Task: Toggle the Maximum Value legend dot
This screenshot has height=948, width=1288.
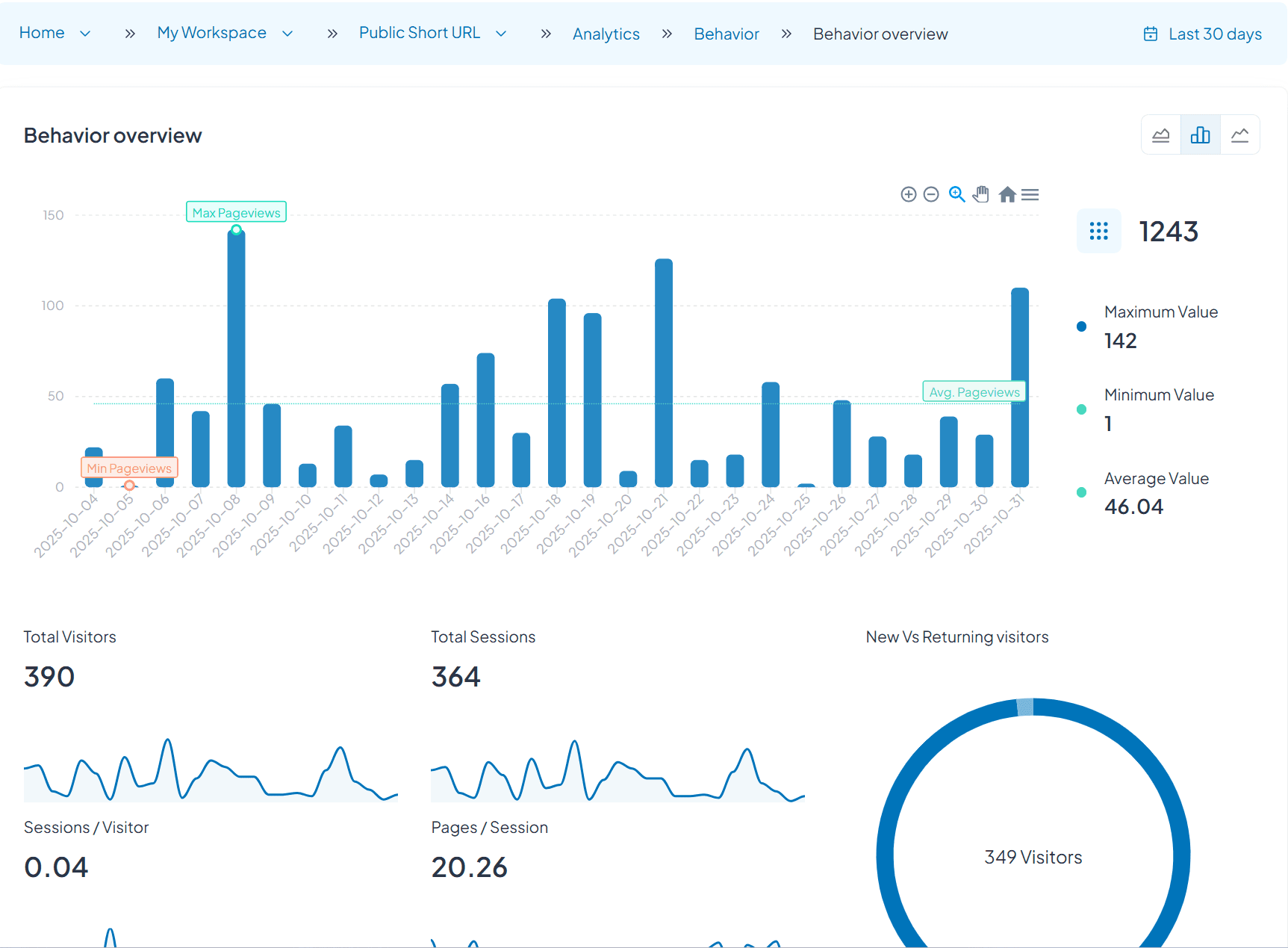Action: click(x=1080, y=326)
